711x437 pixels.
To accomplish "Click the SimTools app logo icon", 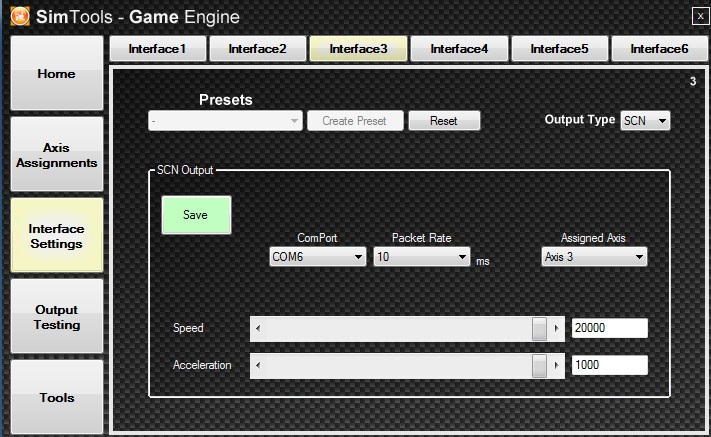I will pyautogui.click(x=20, y=16).
